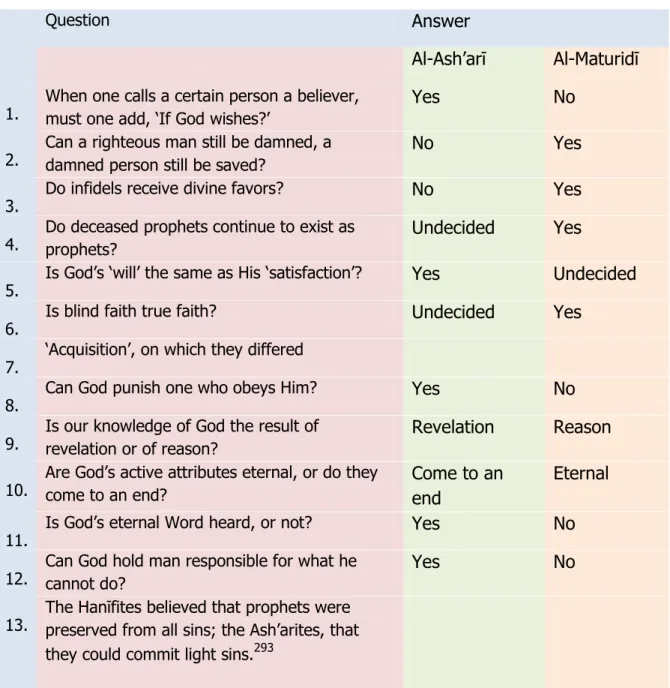Click the 'Reason' answer cell
670x688 pixels.
click(x=582, y=427)
